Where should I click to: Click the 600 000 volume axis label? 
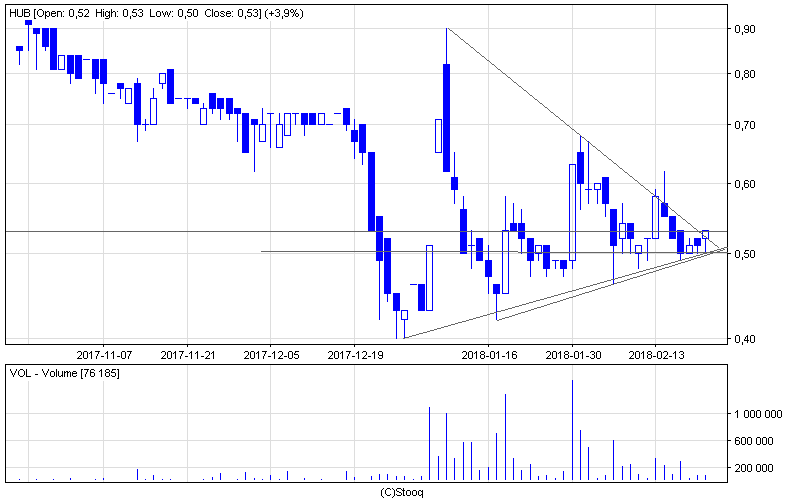point(754,441)
